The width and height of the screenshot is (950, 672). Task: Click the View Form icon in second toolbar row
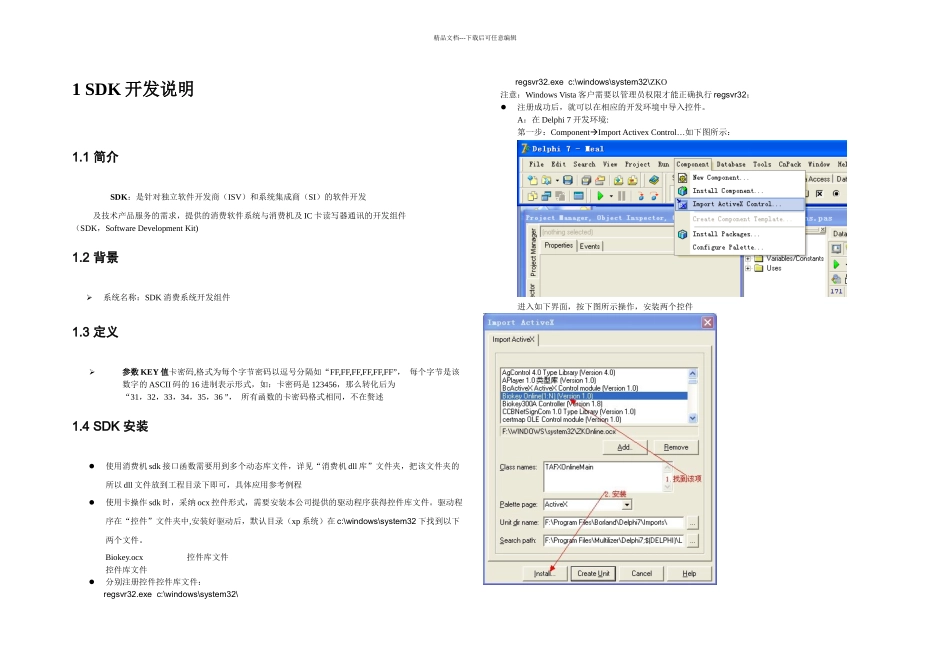point(546,196)
